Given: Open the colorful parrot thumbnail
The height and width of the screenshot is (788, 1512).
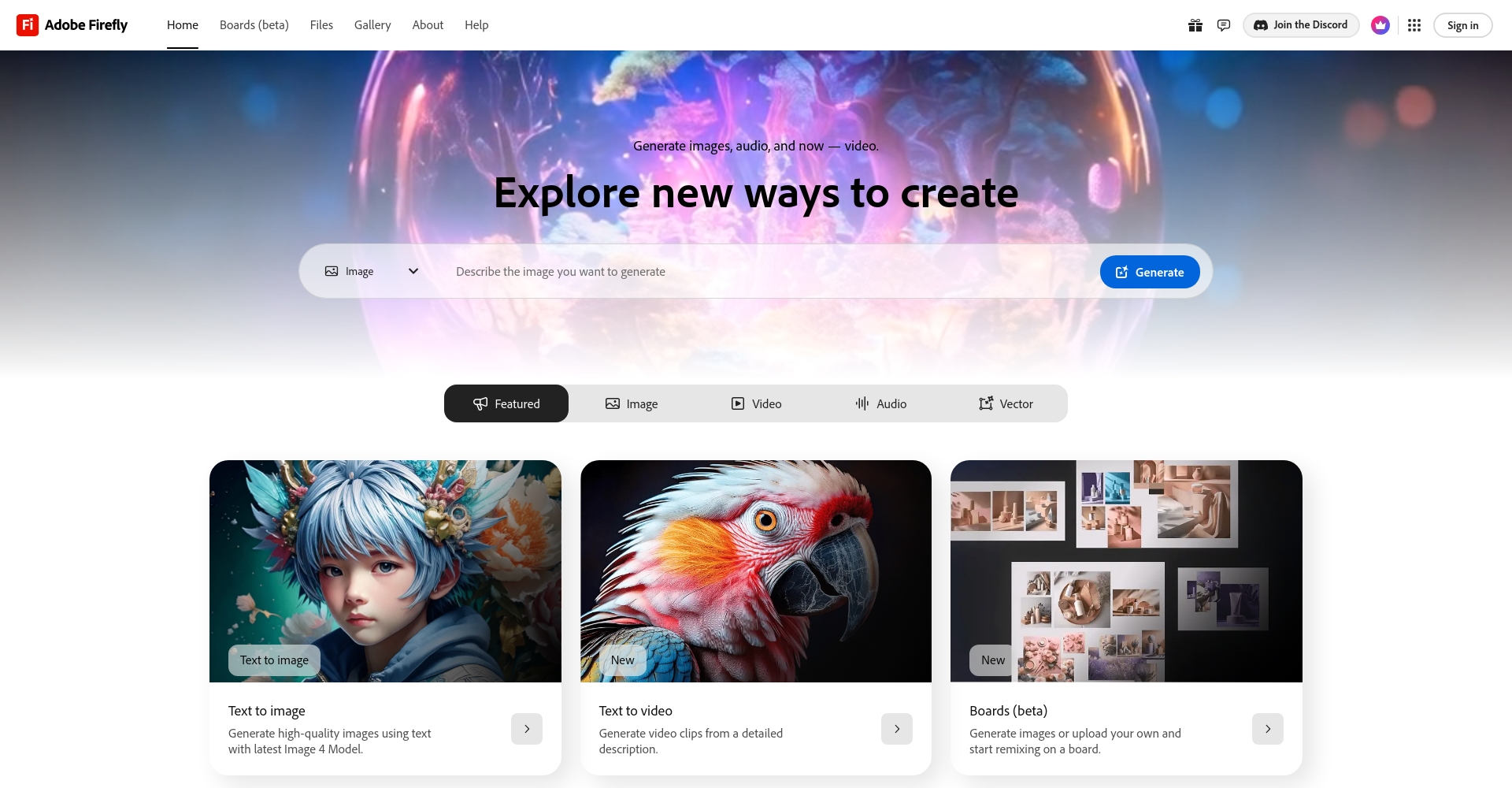Looking at the screenshot, I should [x=756, y=571].
